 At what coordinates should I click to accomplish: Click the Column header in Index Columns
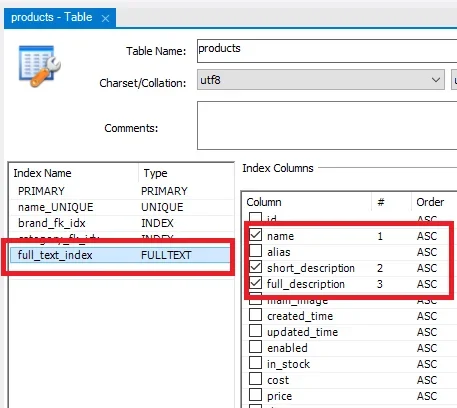[264, 202]
